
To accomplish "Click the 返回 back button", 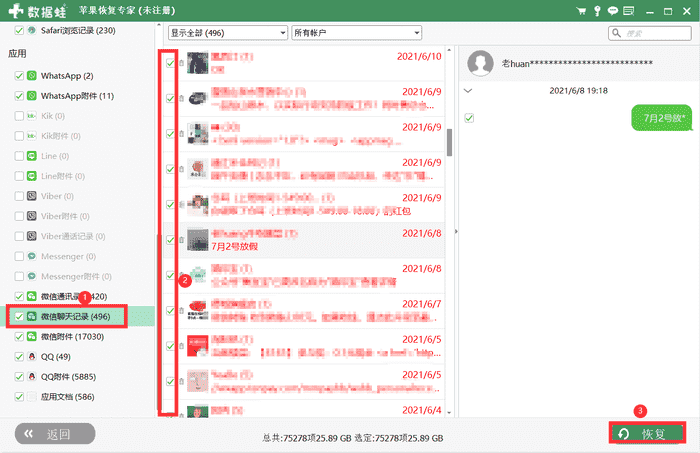I will point(55,434).
